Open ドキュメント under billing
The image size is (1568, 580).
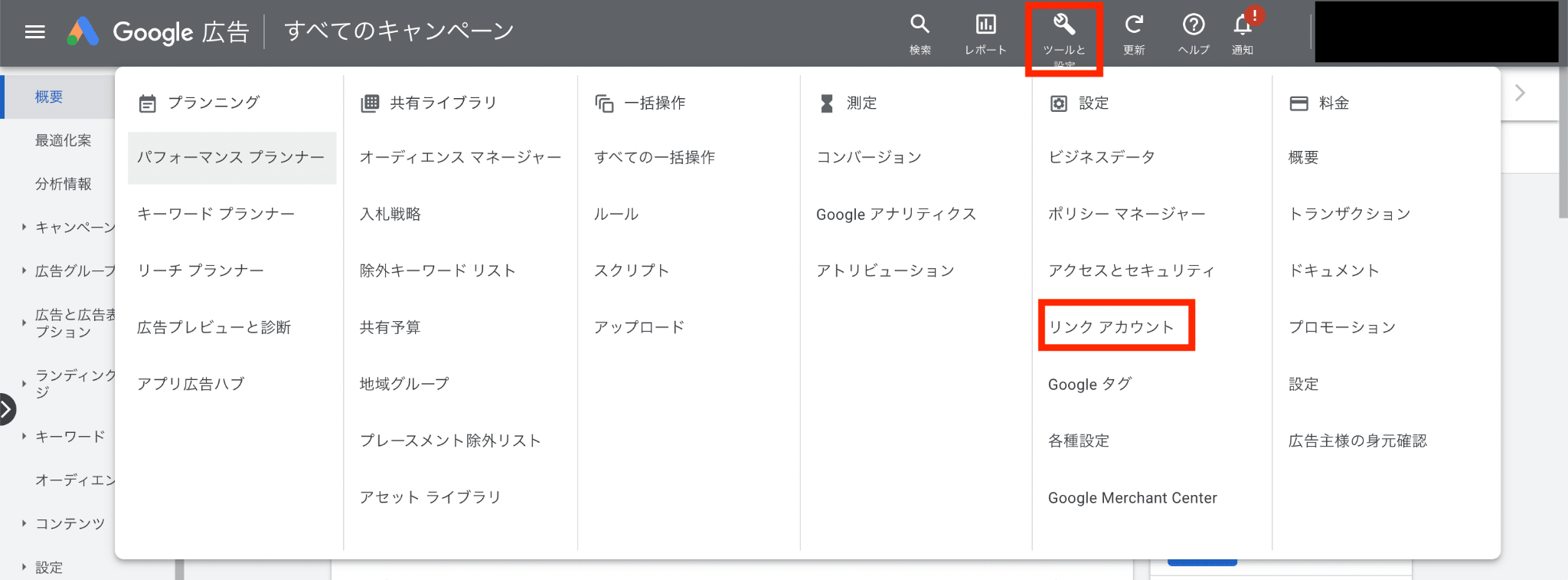pos(1334,270)
